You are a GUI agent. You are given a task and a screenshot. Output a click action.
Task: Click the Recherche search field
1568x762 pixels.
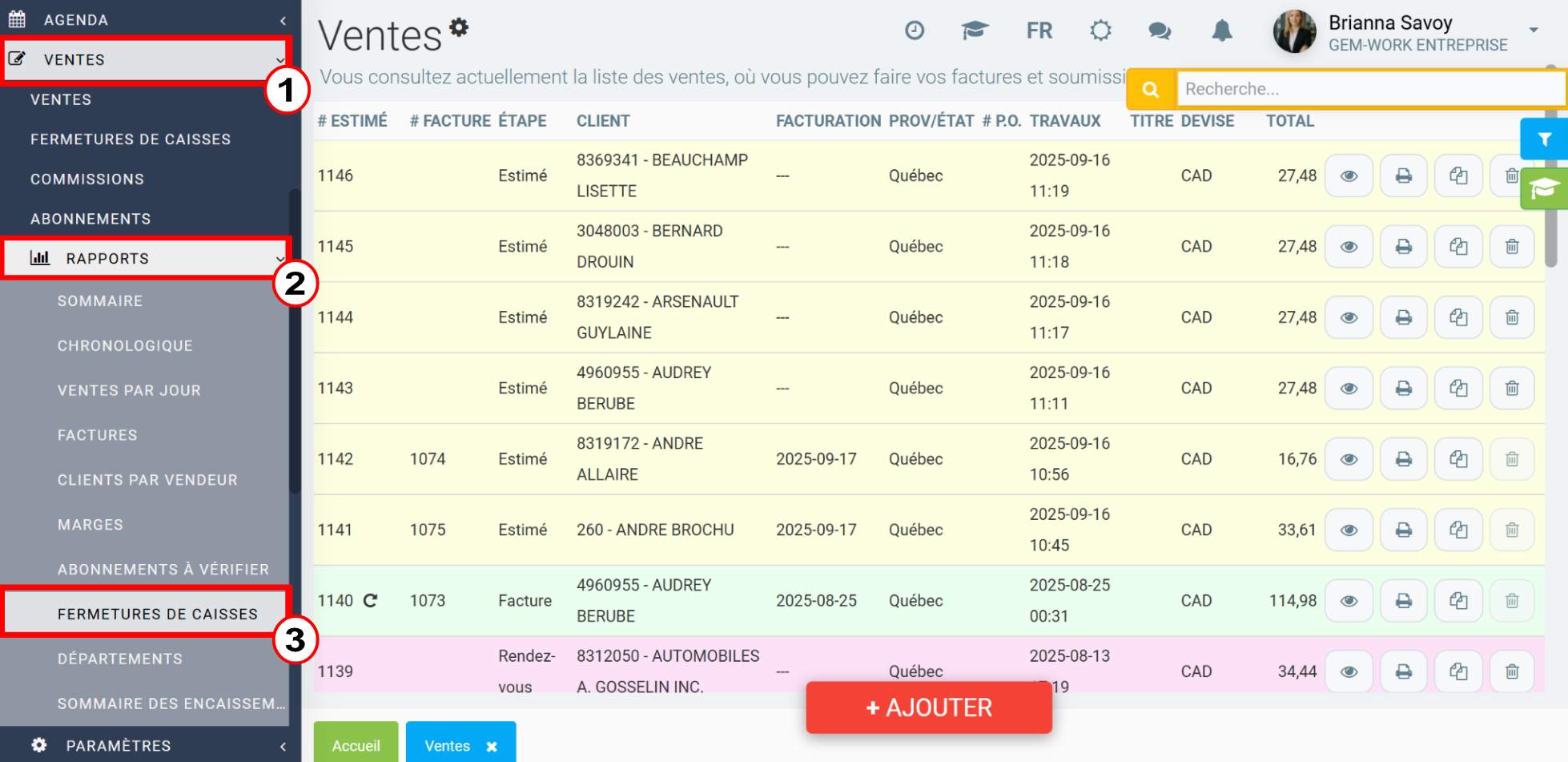pos(1370,89)
